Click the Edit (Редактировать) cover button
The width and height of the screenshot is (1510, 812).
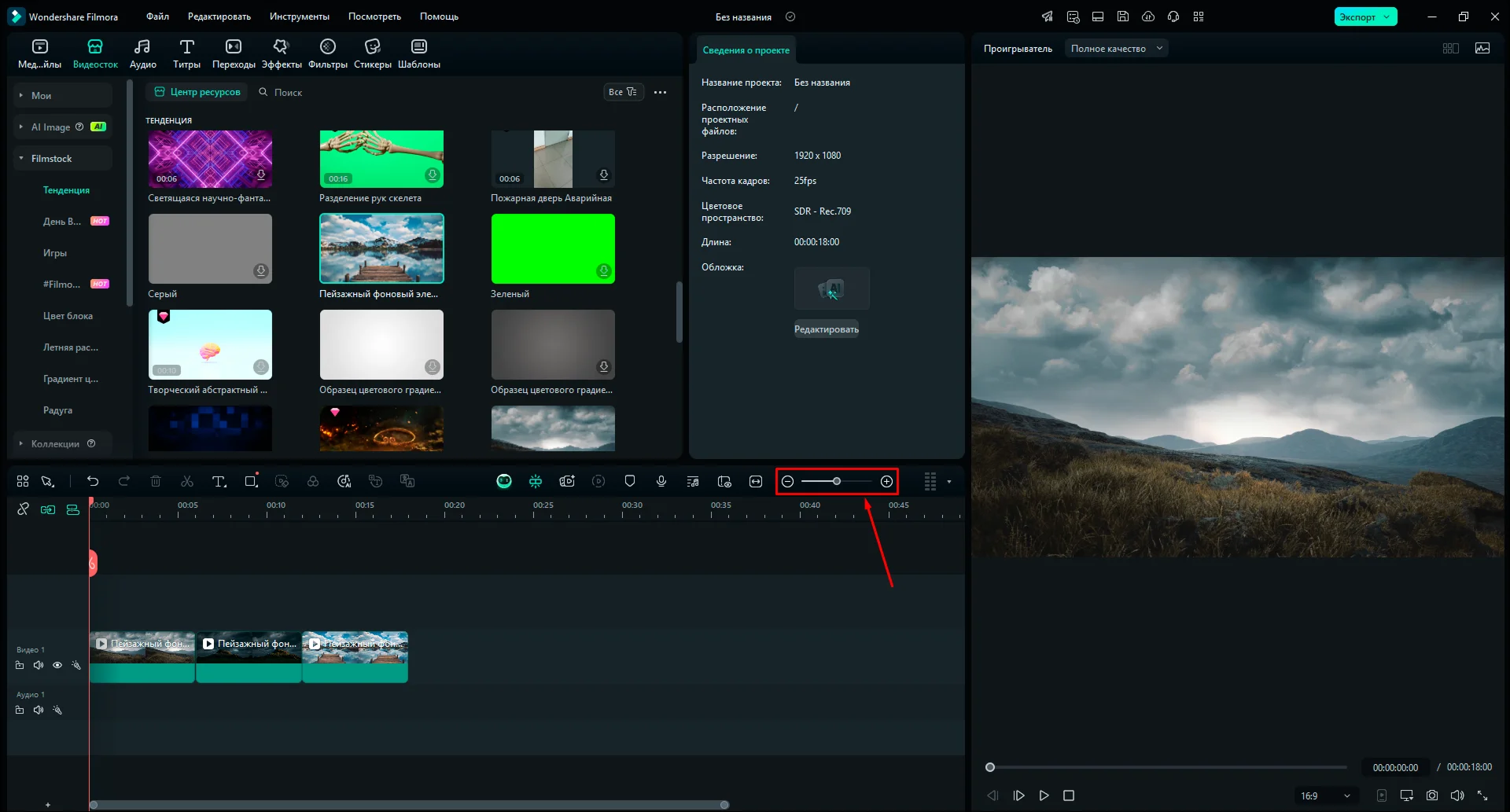826,329
